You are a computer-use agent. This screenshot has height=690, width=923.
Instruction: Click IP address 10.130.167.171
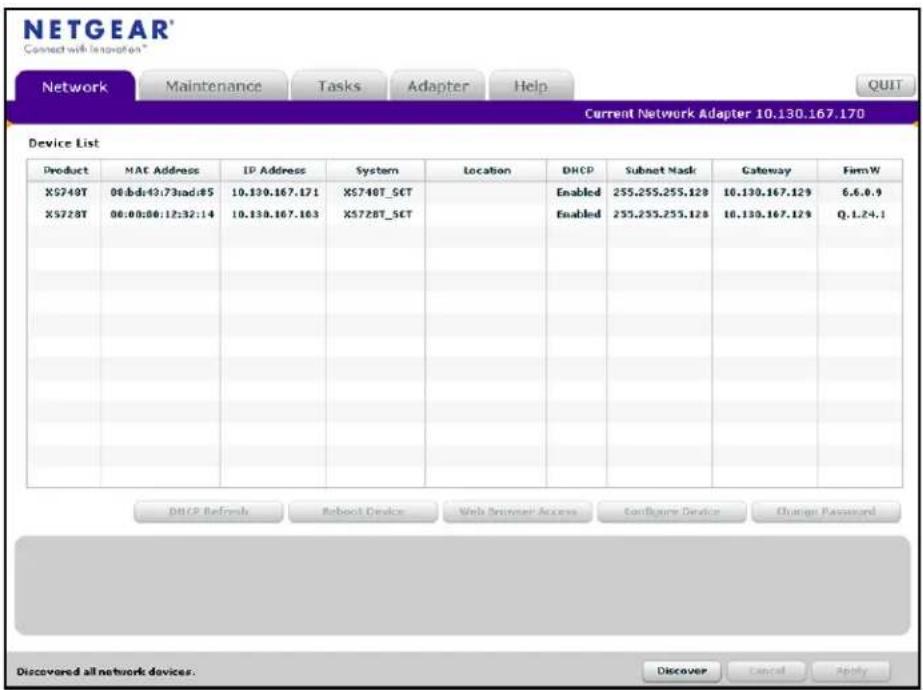click(x=275, y=193)
